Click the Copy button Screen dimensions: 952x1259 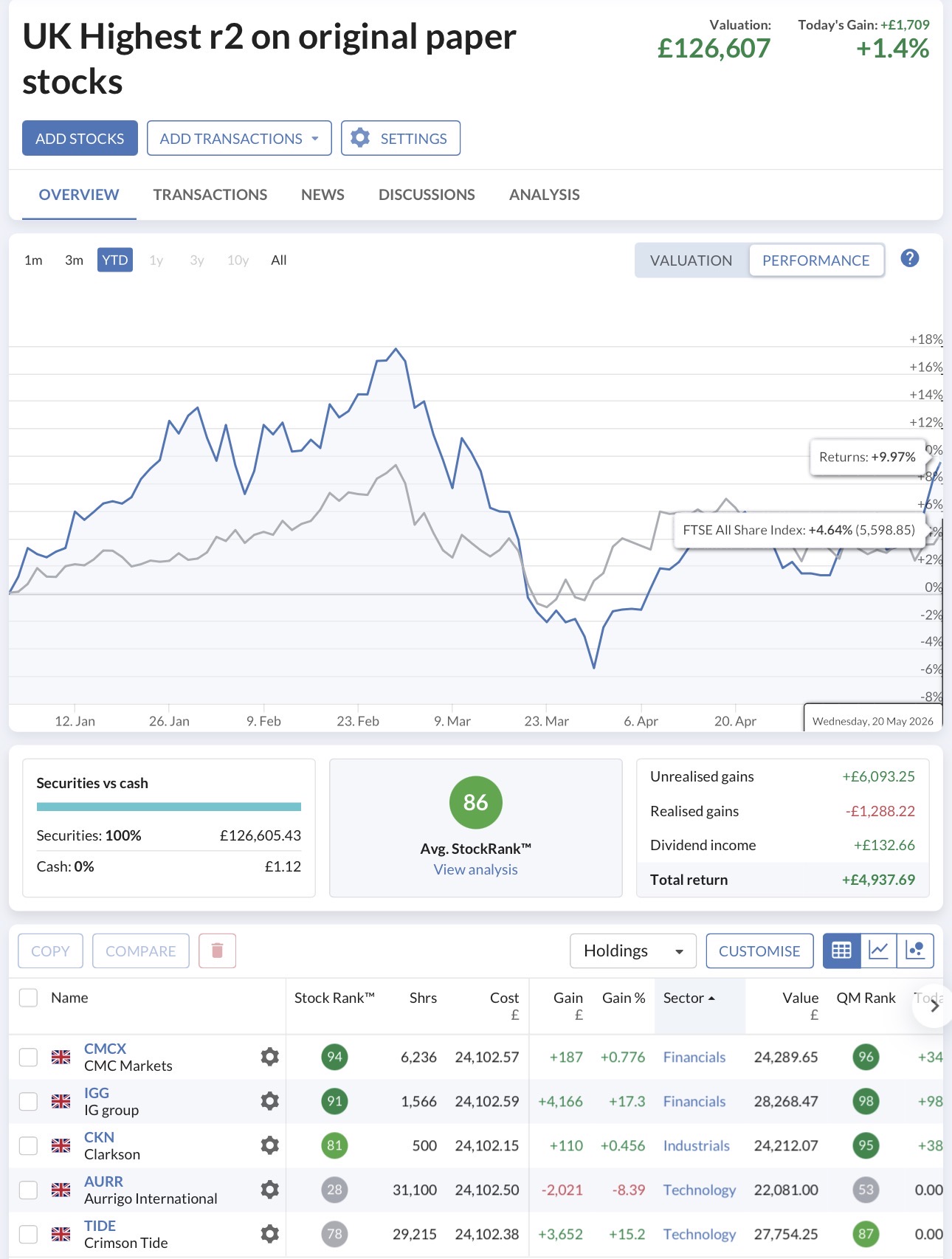[x=50, y=951]
